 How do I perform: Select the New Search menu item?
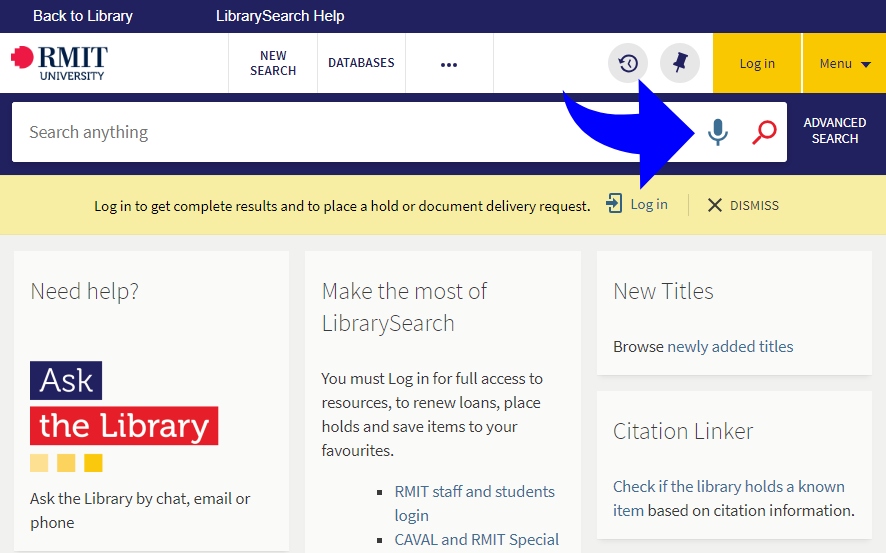tap(273, 63)
